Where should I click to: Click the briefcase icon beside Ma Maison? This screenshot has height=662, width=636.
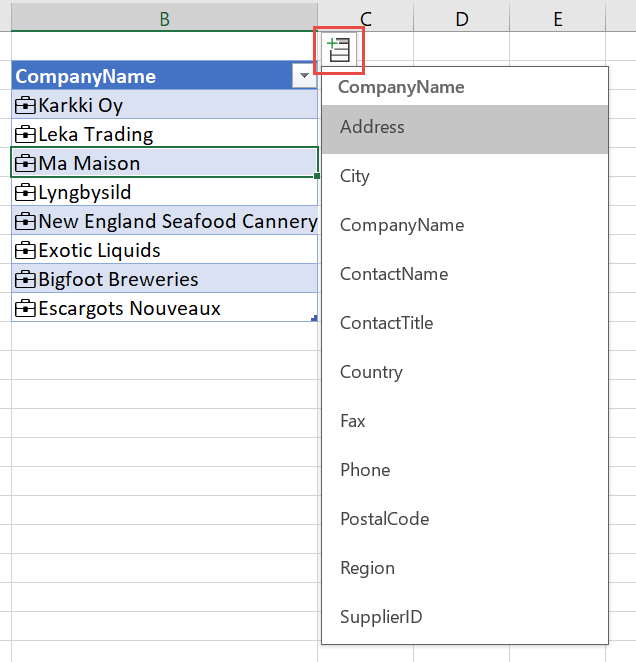point(25,163)
